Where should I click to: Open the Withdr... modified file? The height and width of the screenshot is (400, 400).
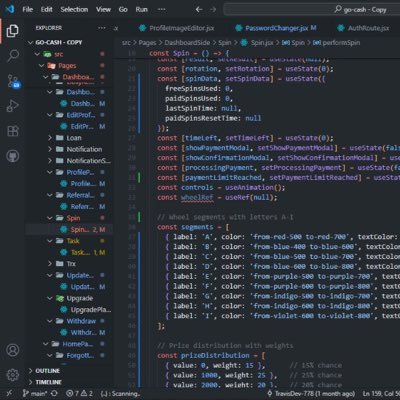[x=69, y=332]
